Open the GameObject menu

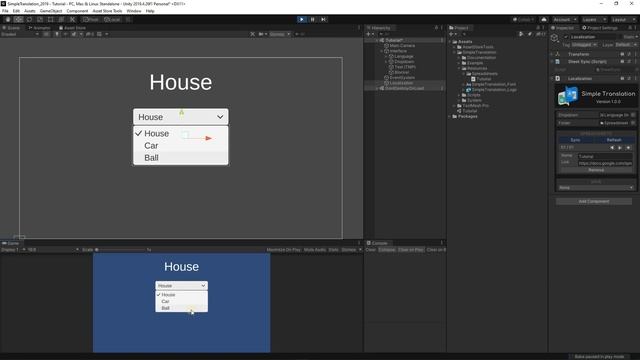pos(51,11)
